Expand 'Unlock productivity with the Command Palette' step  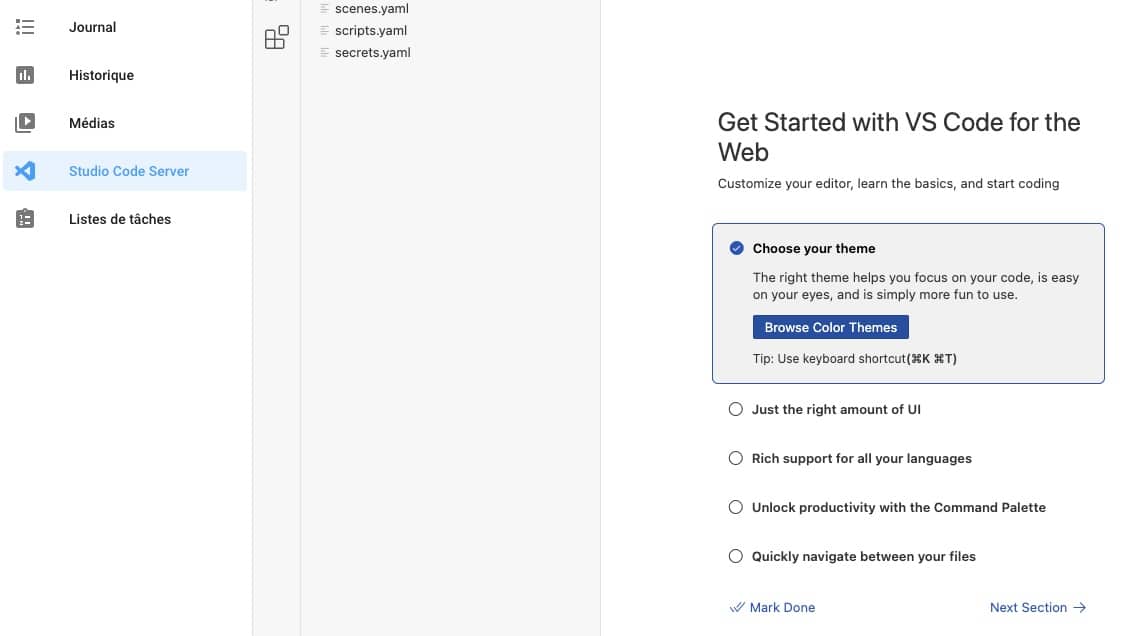coord(899,507)
